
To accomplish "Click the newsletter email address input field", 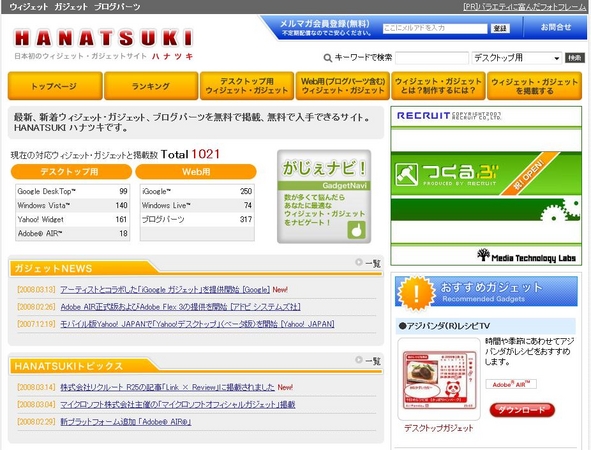I will [x=435, y=28].
